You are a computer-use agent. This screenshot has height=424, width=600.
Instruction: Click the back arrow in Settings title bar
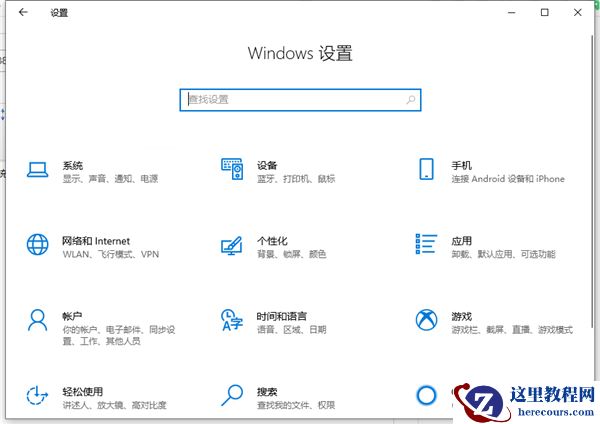pyautogui.click(x=23, y=12)
